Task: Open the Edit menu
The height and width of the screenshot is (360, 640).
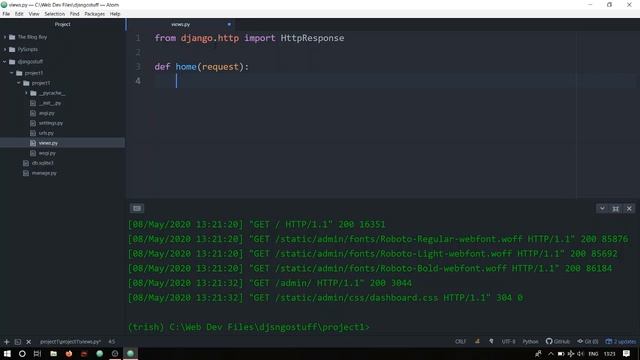Action: pos(19,14)
